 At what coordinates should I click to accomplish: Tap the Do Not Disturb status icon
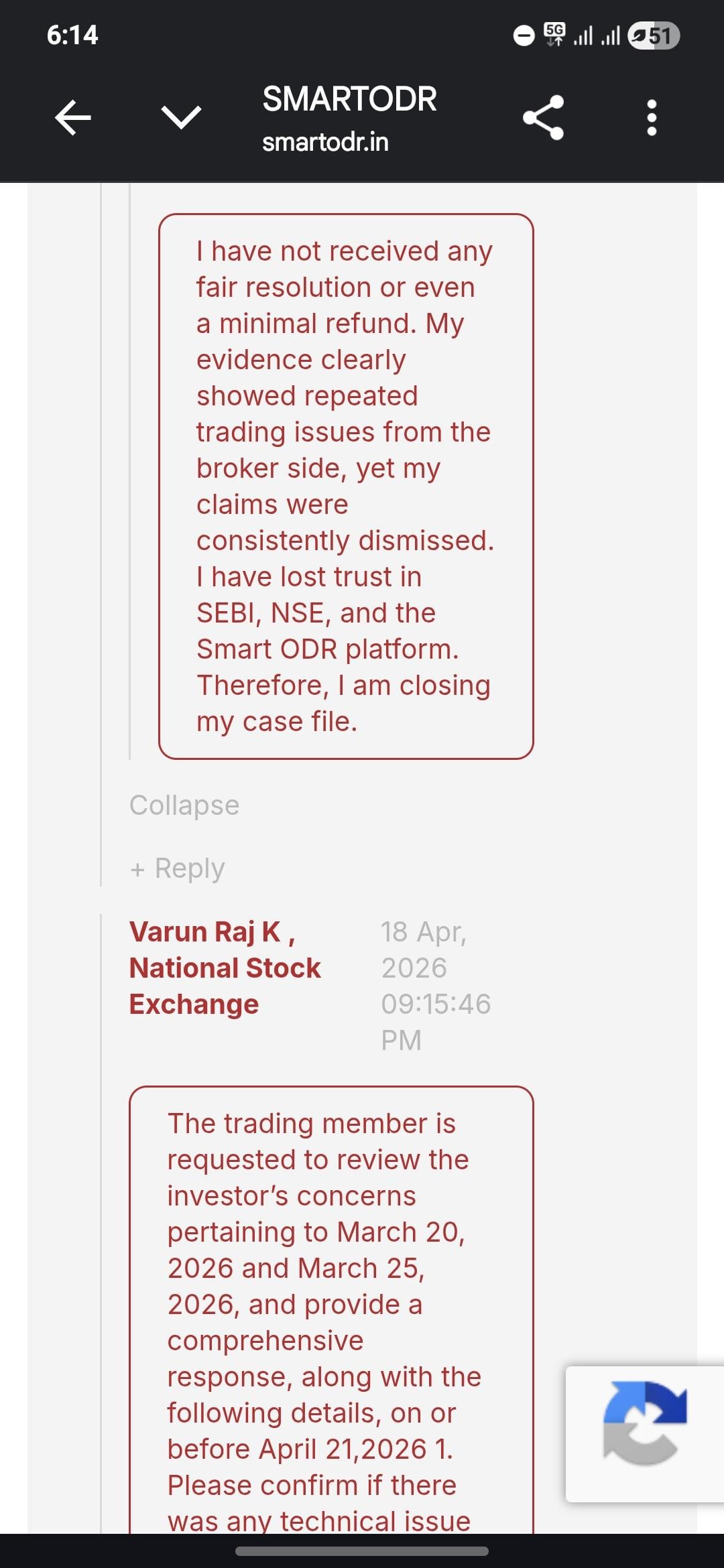(524, 35)
